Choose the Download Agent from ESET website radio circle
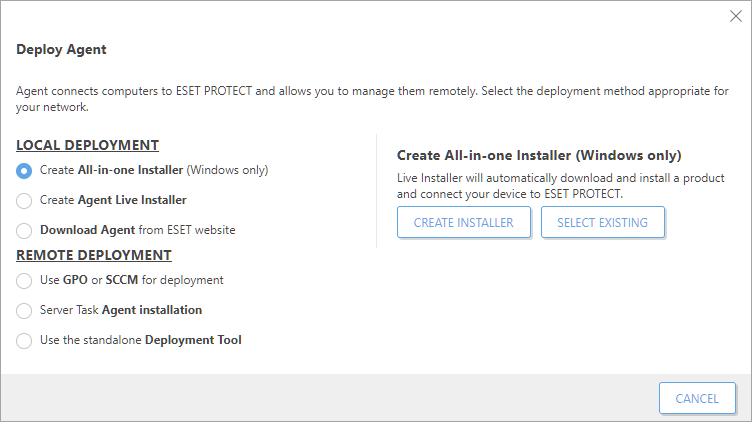 (x=24, y=231)
